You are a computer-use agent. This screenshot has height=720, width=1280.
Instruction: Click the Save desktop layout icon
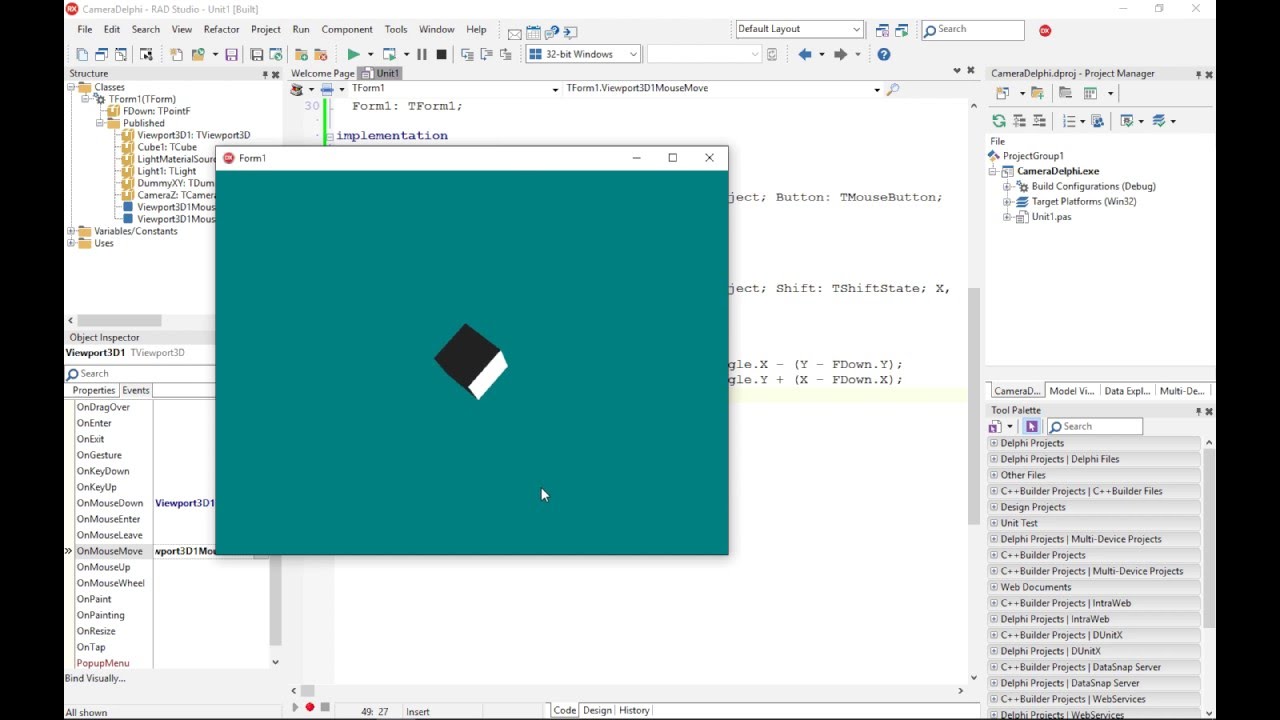882,30
